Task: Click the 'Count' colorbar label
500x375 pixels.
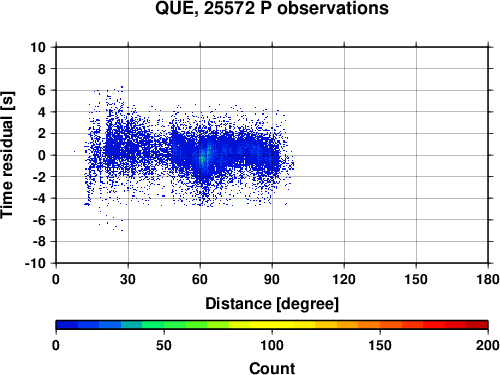Action: tap(272, 368)
